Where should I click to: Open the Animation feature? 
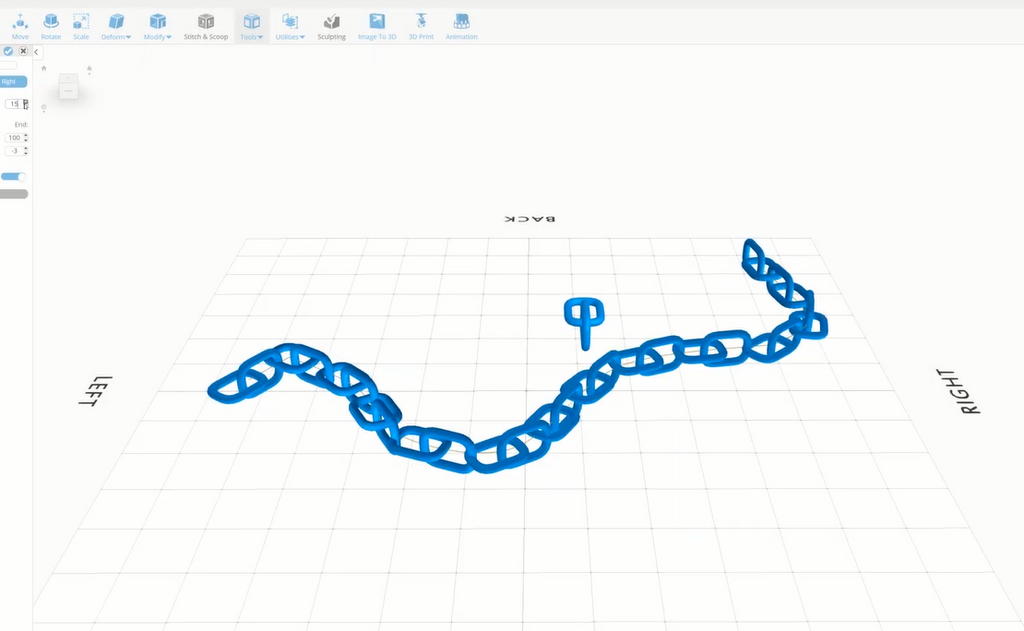(x=461, y=22)
